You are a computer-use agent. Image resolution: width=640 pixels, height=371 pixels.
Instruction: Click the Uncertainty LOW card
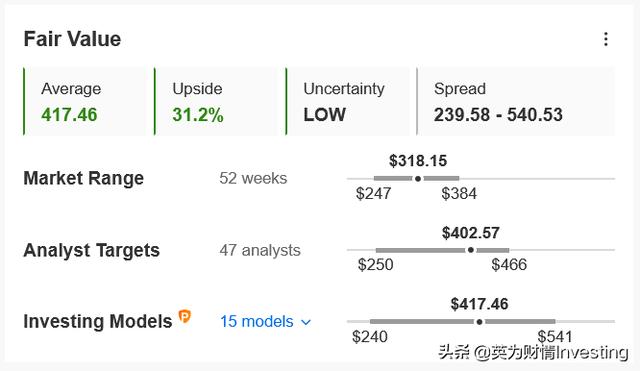(x=347, y=102)
